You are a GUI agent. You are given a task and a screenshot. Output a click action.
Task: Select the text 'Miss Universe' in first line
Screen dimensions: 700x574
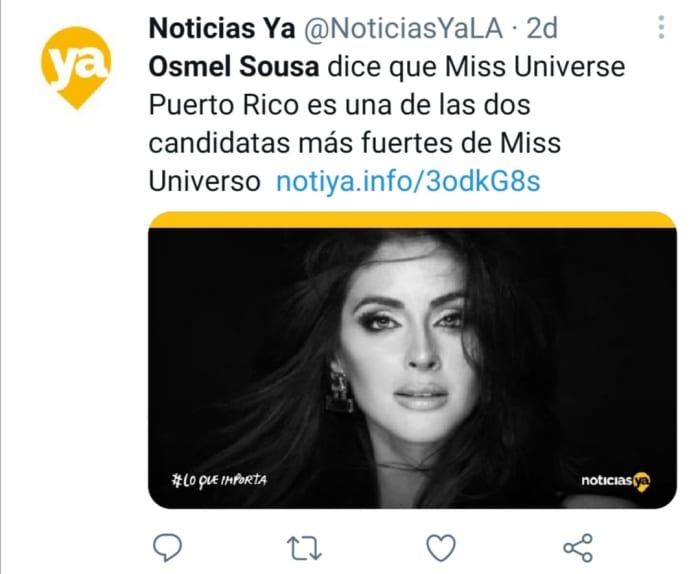pos(535,67)
